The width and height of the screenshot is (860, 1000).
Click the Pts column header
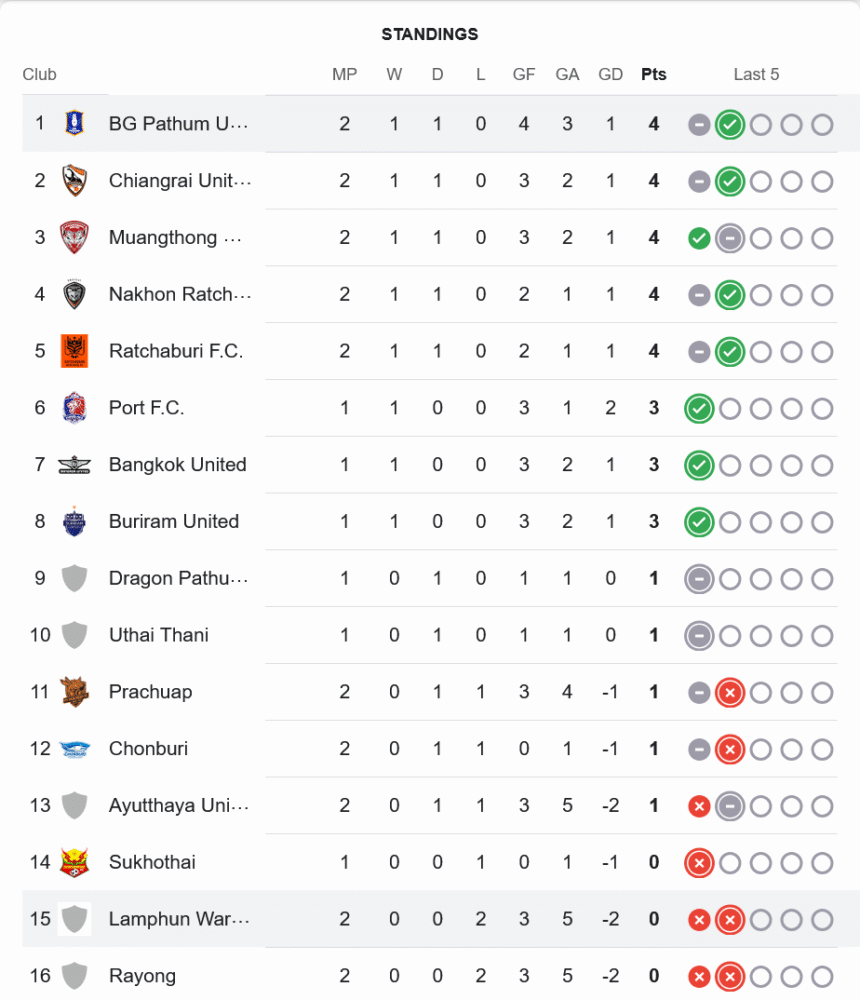coord(654,75)
